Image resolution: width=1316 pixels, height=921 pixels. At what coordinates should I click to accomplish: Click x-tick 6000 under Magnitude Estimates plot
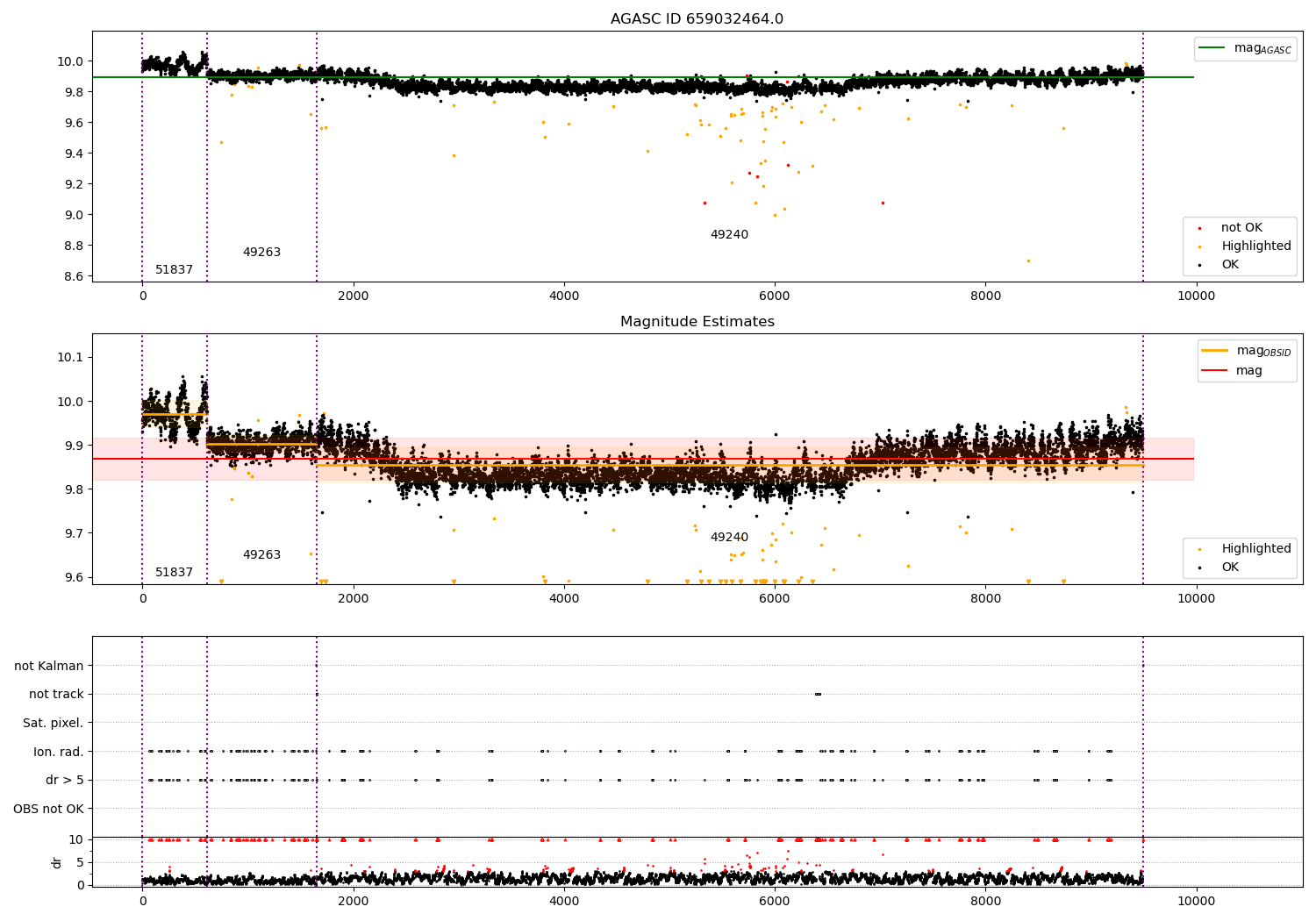(x=775, y=599)
